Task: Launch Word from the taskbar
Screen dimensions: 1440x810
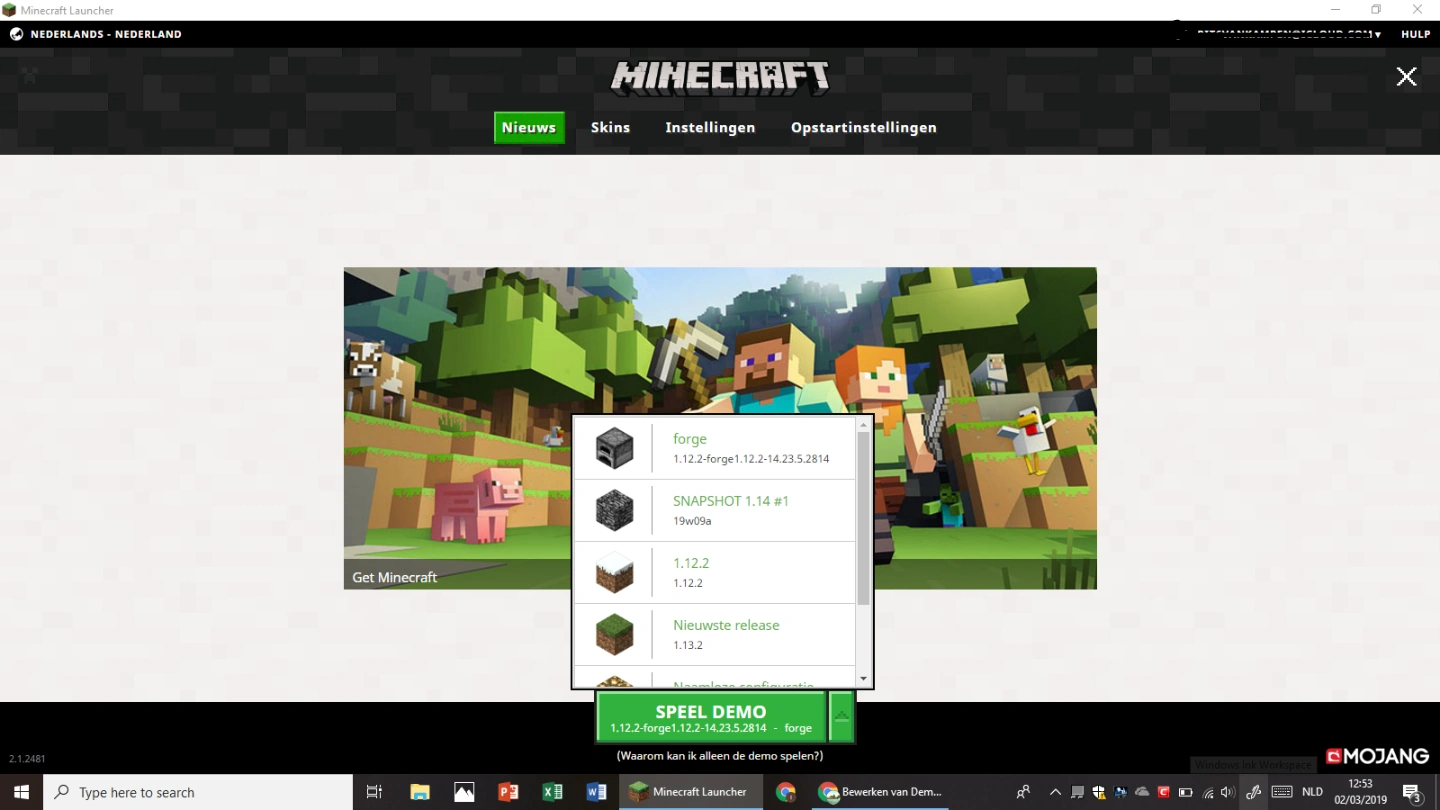Action: (597, 792)
